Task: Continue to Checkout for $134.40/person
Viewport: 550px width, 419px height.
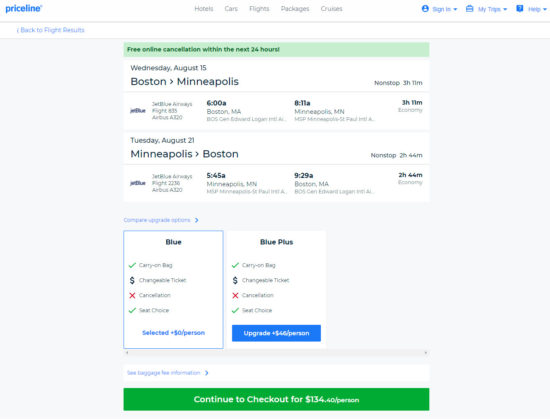Action: 276,399
